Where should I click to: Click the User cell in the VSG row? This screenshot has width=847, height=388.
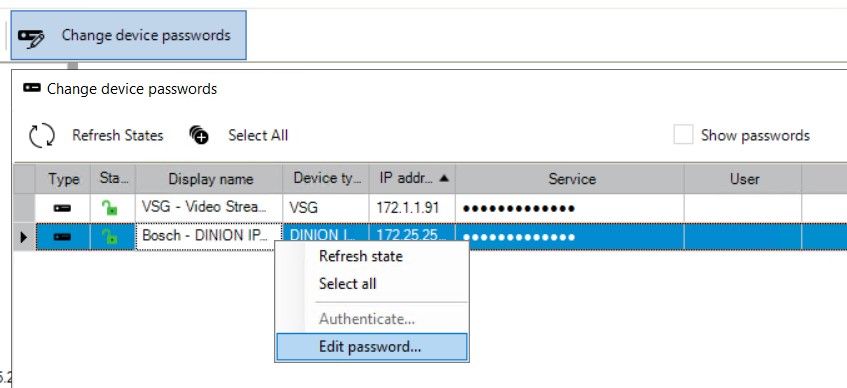pos(743,208)
